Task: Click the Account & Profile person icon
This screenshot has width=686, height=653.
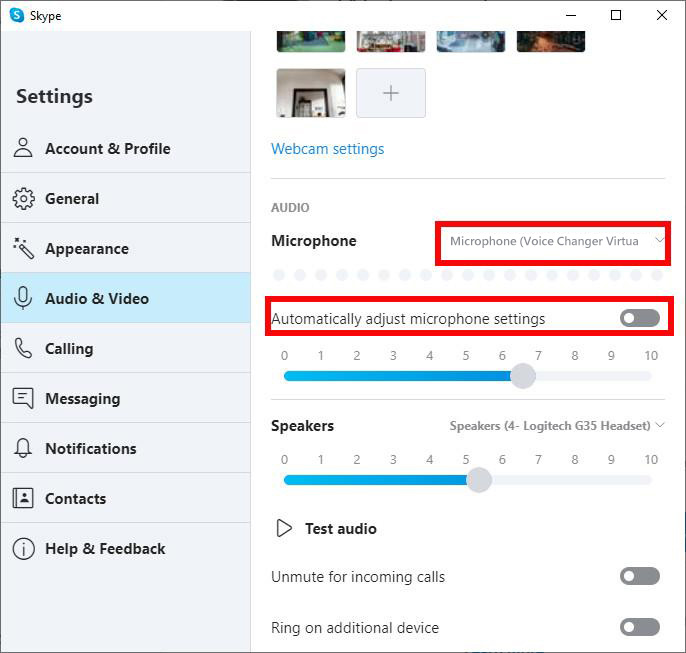Action: (x=23, y=148)
